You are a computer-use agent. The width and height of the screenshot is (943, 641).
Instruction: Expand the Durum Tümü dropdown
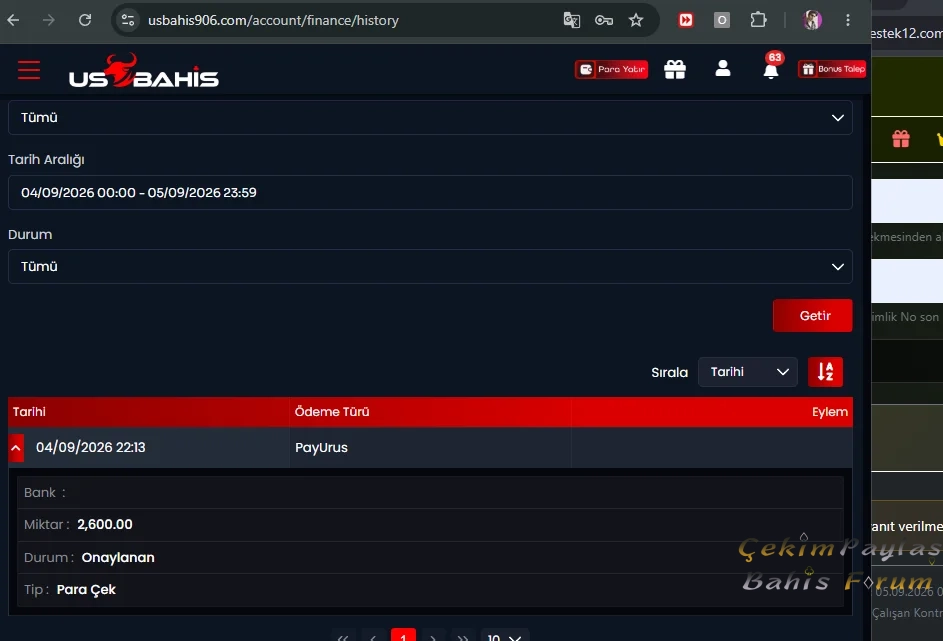click(x=430, y=266)
